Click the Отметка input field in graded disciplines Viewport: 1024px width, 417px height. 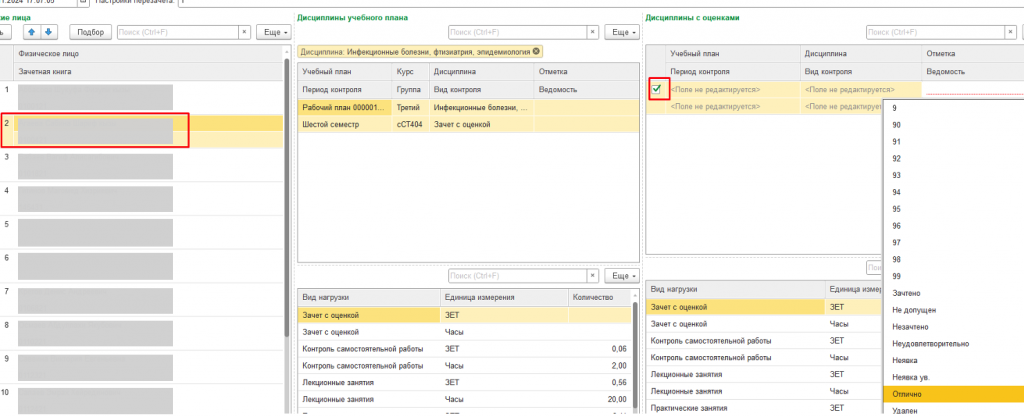click(x=970, y=90)
